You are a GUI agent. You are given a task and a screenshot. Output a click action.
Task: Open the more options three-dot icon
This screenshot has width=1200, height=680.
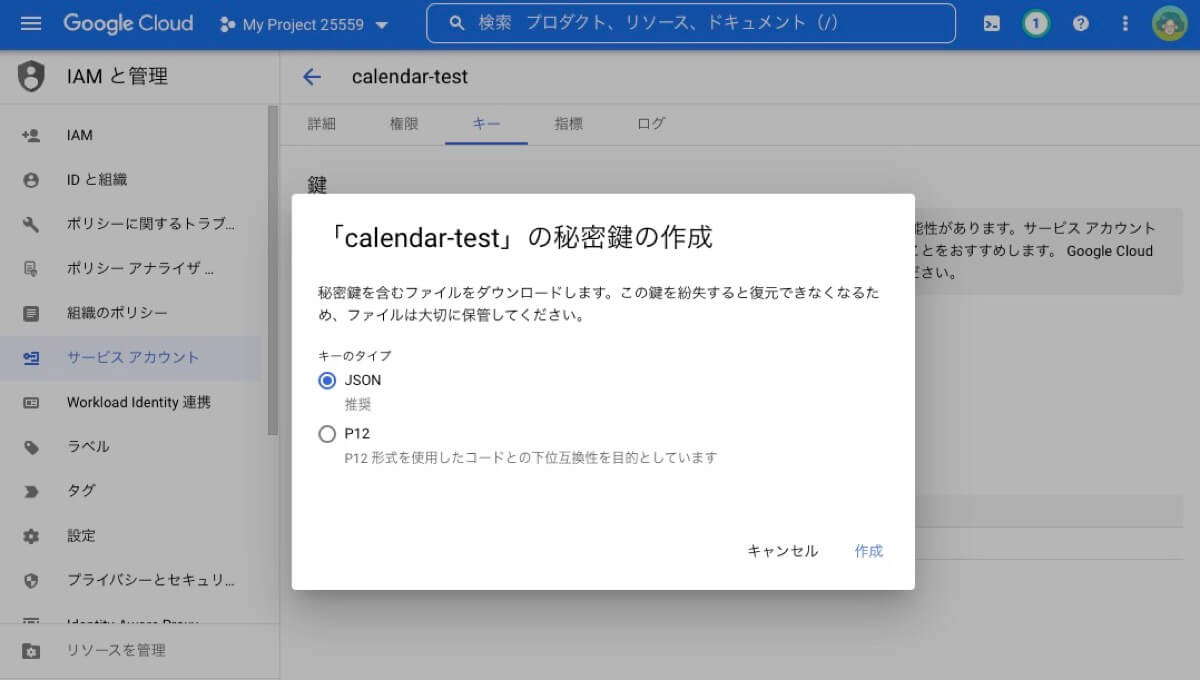point(1125,23)
